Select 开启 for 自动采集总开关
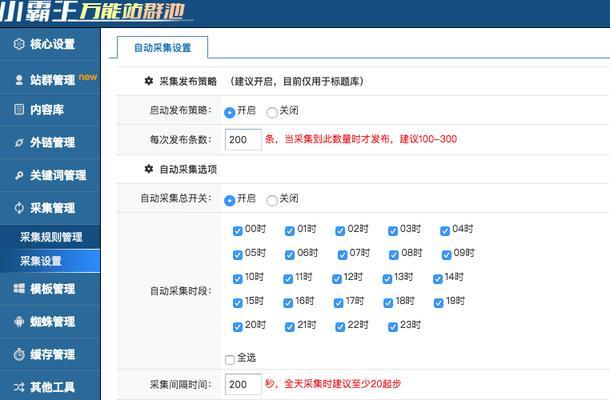This screenshot has width=610, height=400. tap(230, 200)
